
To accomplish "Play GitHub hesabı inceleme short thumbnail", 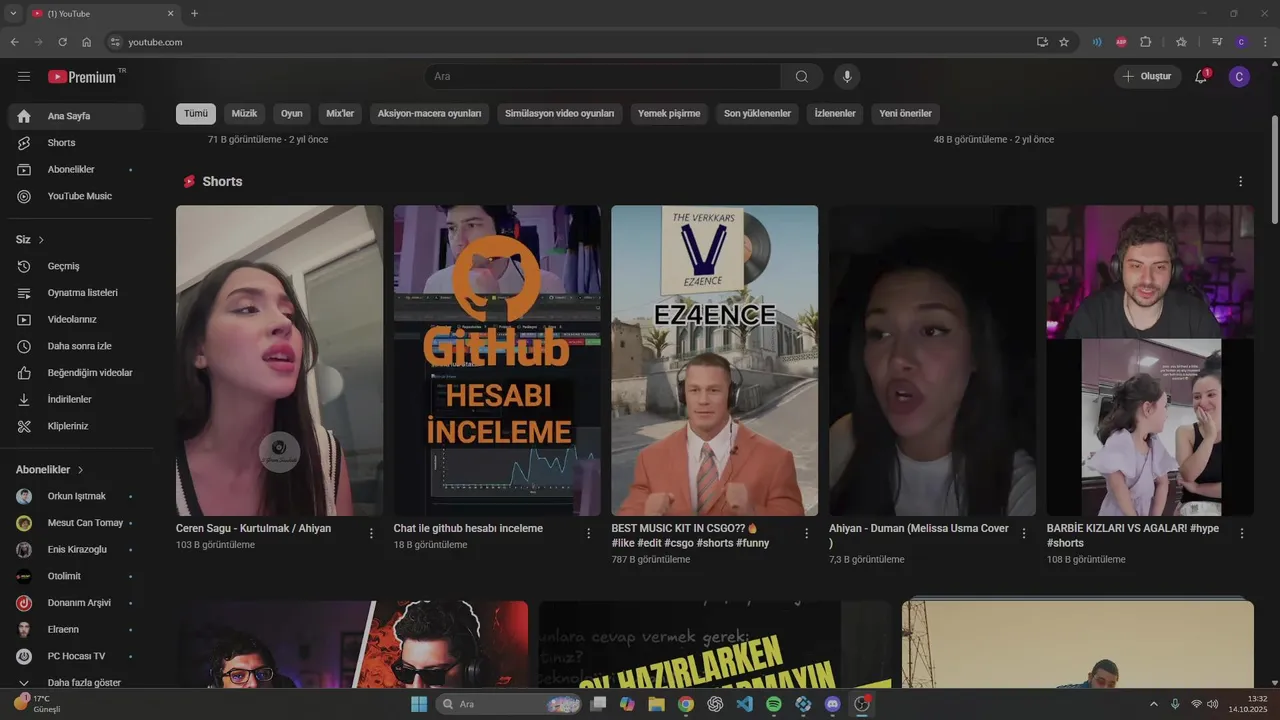I will click(497, 361).
